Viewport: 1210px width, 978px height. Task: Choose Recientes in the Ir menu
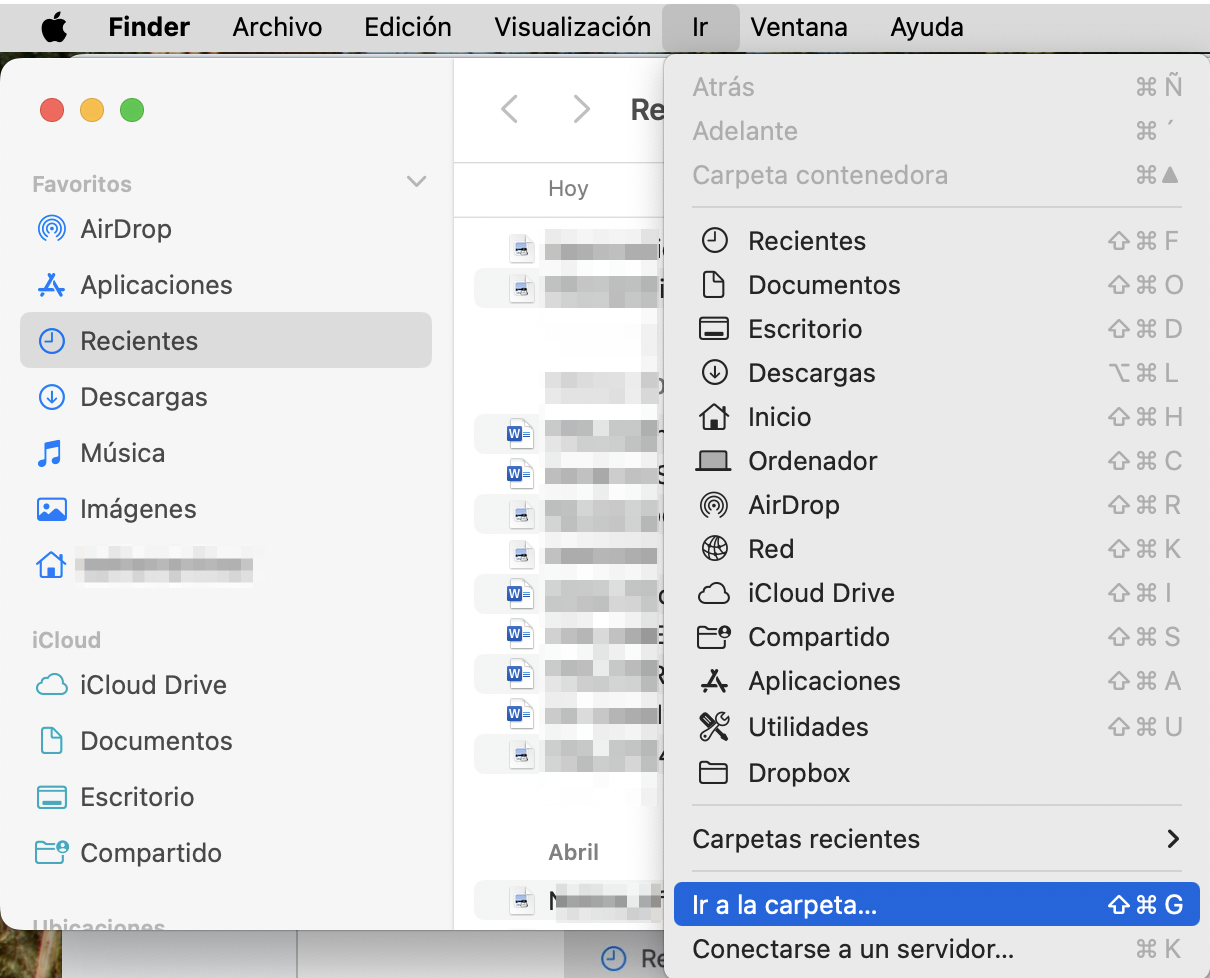coord(936,241)
